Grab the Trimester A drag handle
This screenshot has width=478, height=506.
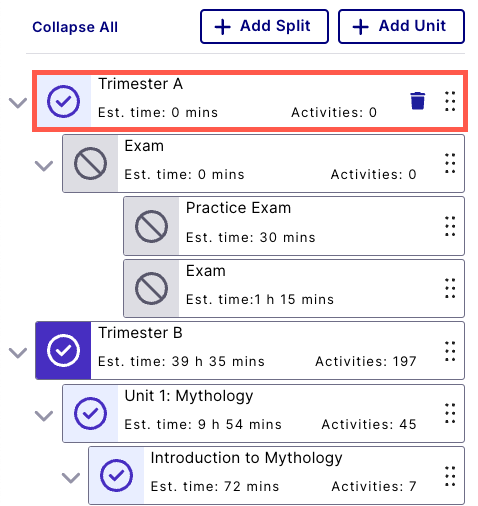[x=450, y=101]
